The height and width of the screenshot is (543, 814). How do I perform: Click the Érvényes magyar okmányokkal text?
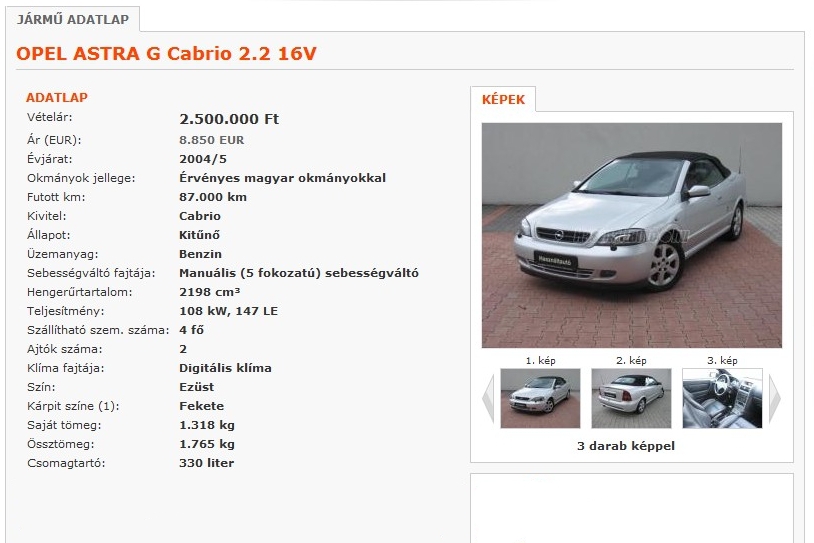pyautogui.click(x=282, y=178)
